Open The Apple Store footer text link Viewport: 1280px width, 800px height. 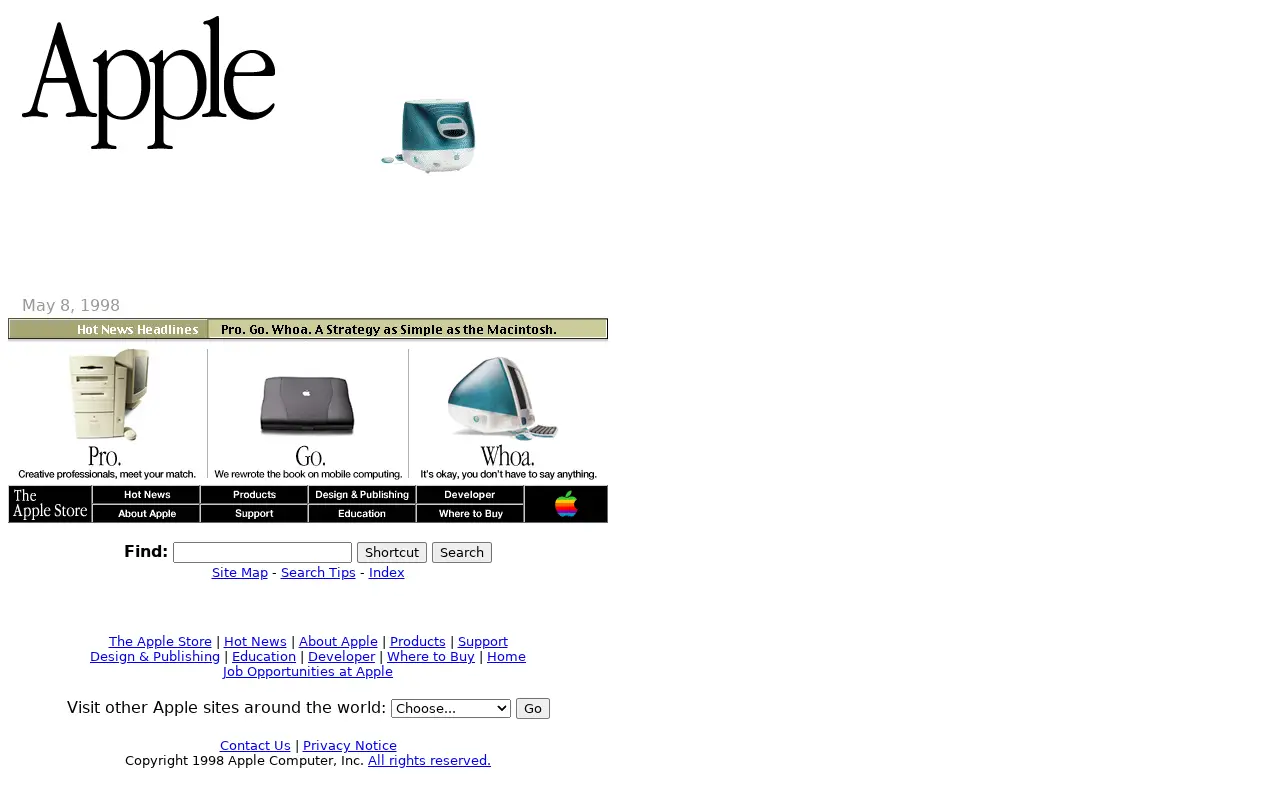coord(160,642)
